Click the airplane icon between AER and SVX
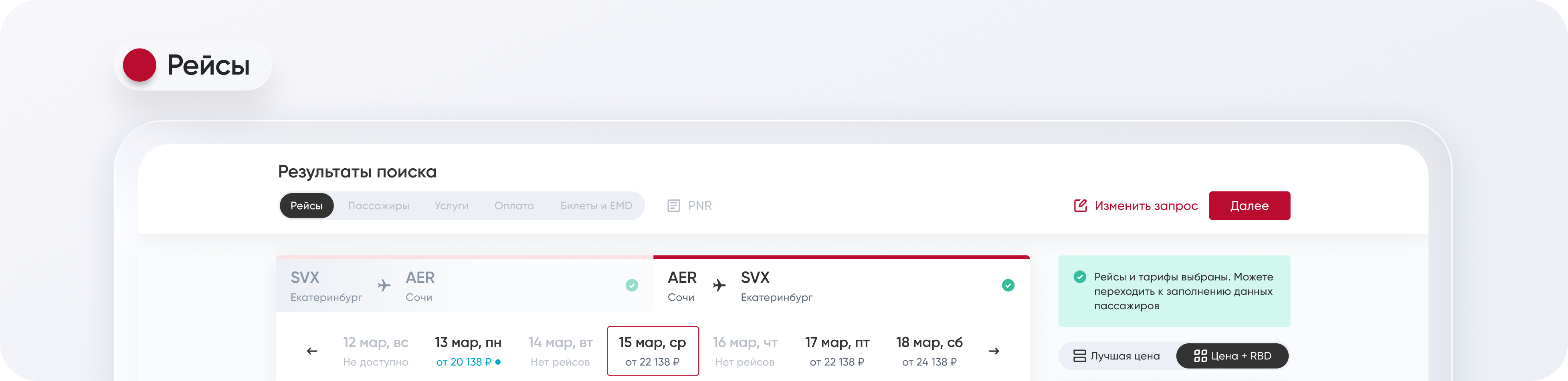This screenshot has width=1568, height=381. click(719, 285)
